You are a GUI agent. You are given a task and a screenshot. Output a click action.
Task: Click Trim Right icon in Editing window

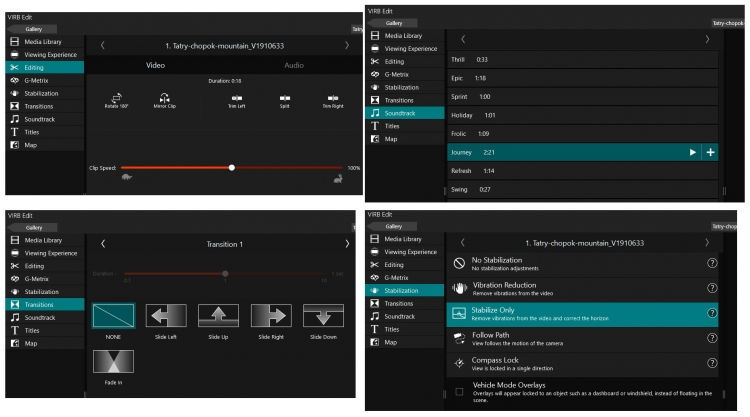333,98
